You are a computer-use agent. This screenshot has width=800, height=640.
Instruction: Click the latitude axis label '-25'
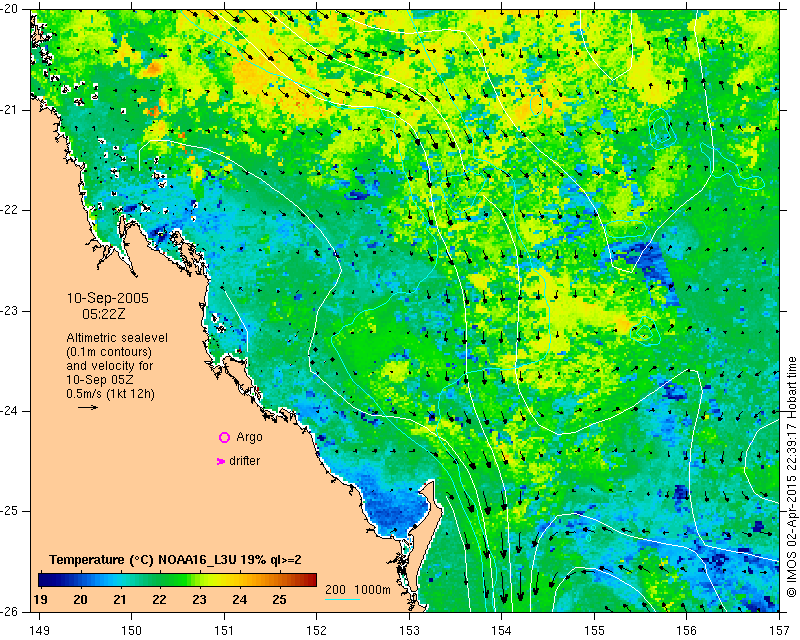9,511
